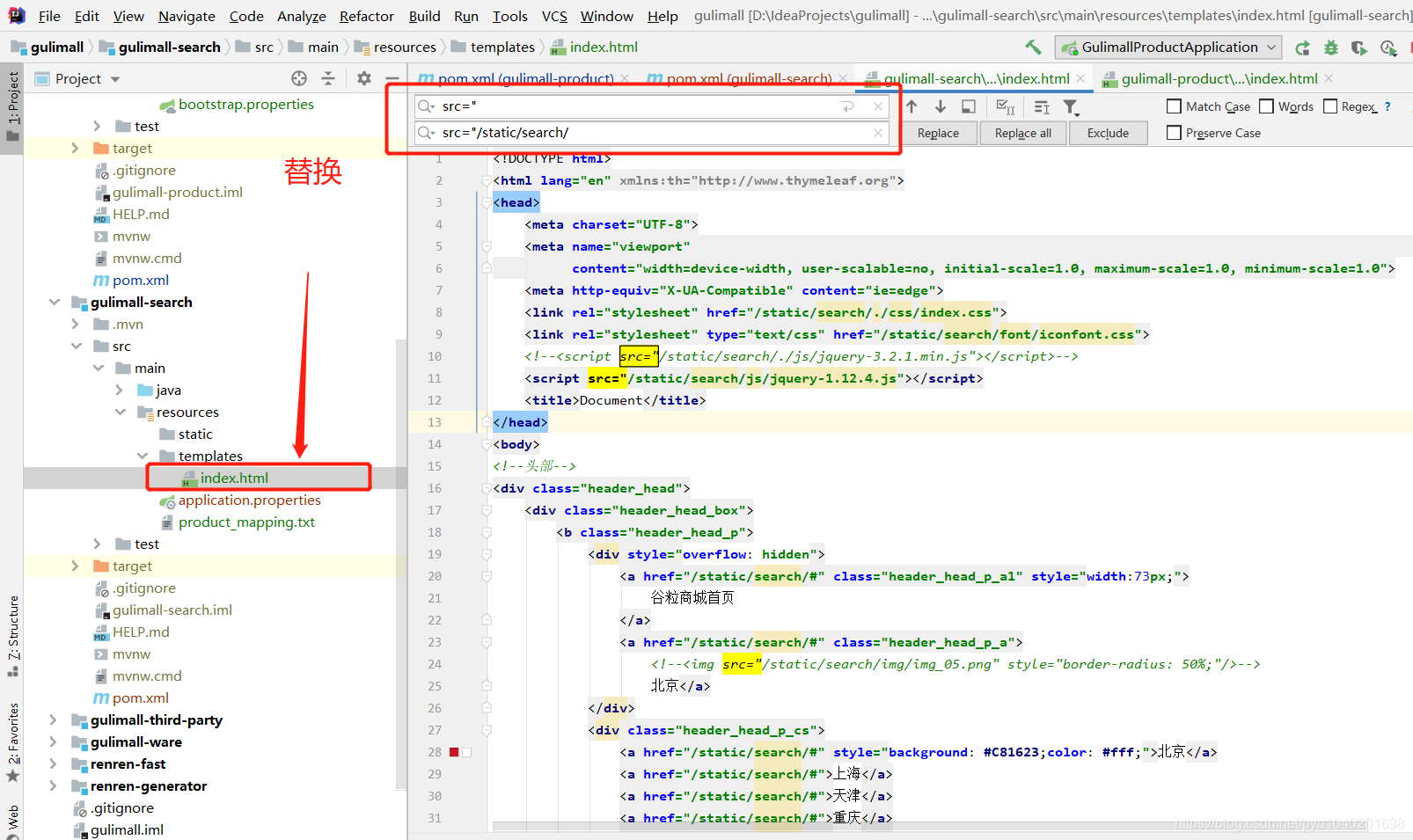Hide the Project tool window

click(392, 78)
